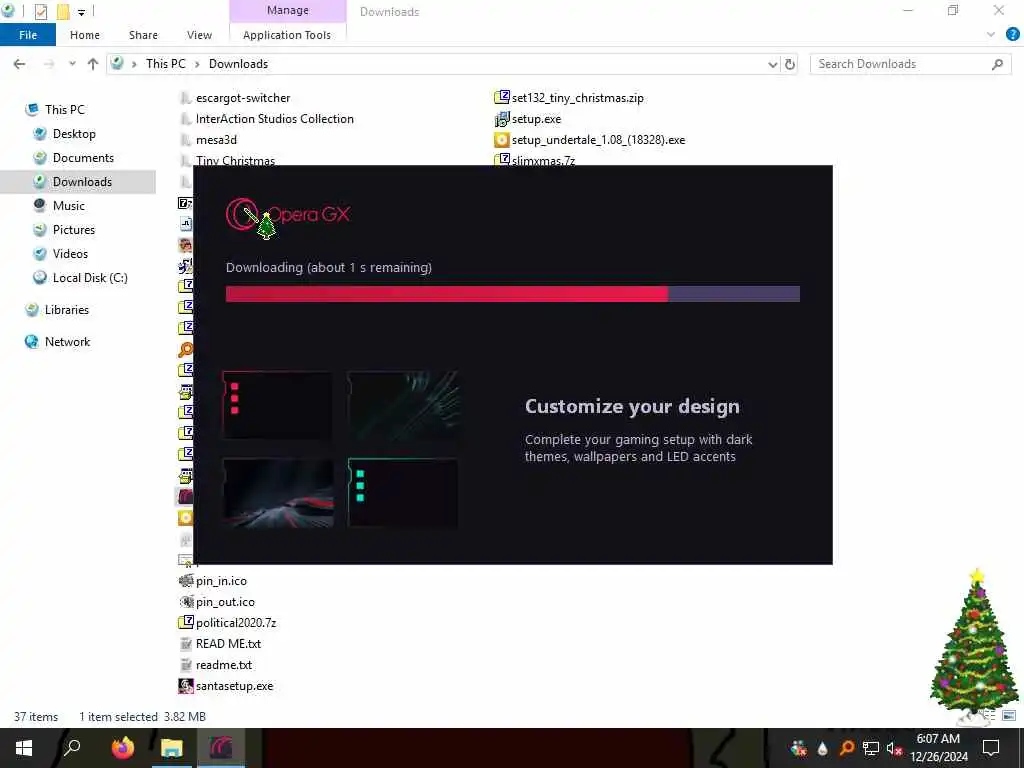The image size is (1024, 768).
Task: Click the muted volume tray icon
Action: [895, 748]
